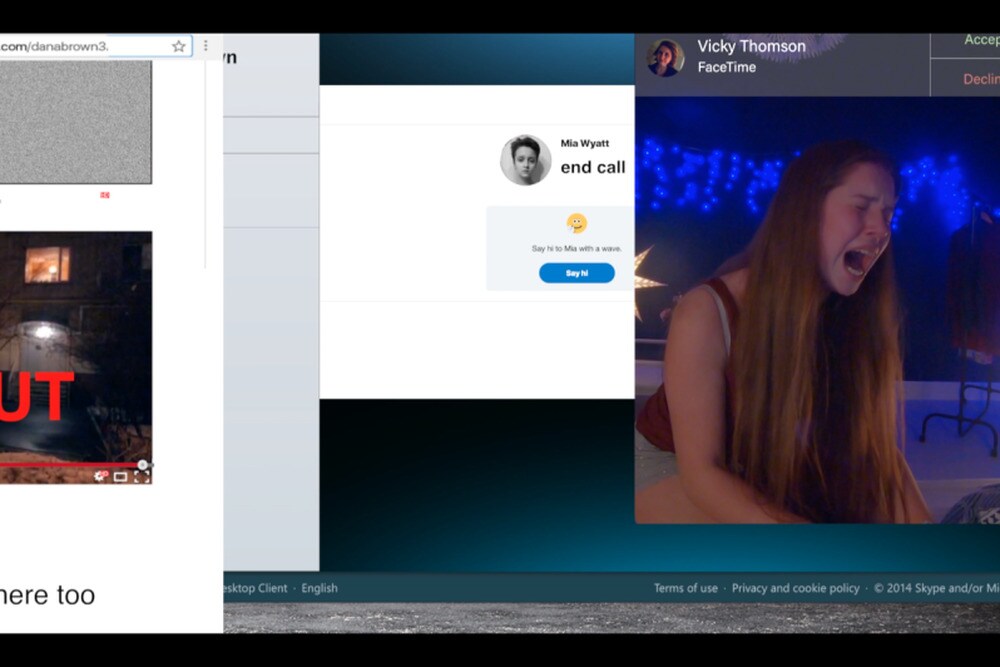Click Vicky Thomson's caller avatar
The image size is (1000, 667).
(x=665, y=57)
